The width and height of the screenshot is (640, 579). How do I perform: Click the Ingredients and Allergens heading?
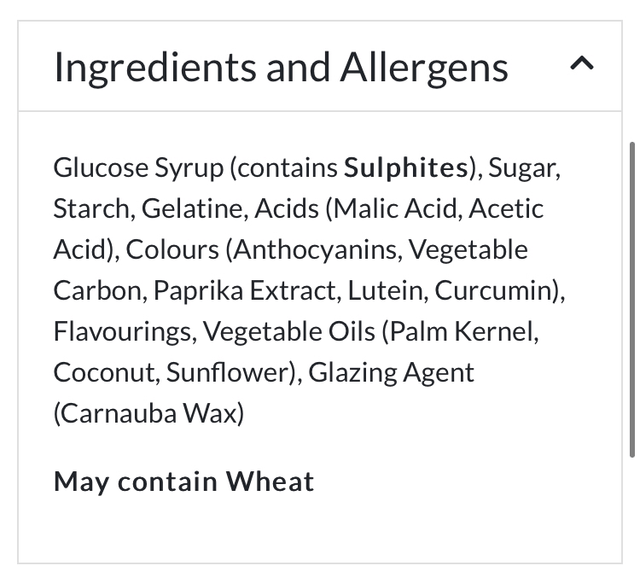coord(281,67)
